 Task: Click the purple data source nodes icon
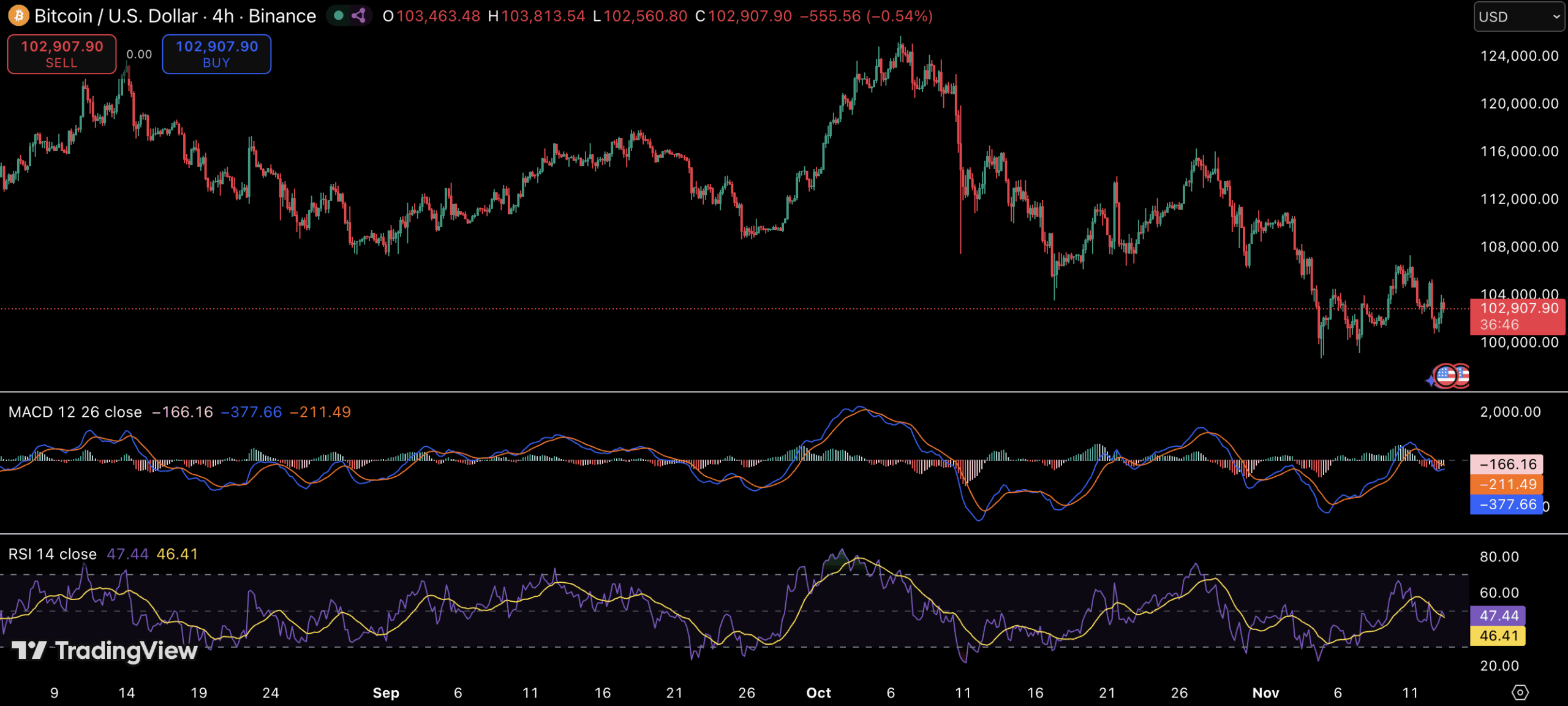point(360,15)
